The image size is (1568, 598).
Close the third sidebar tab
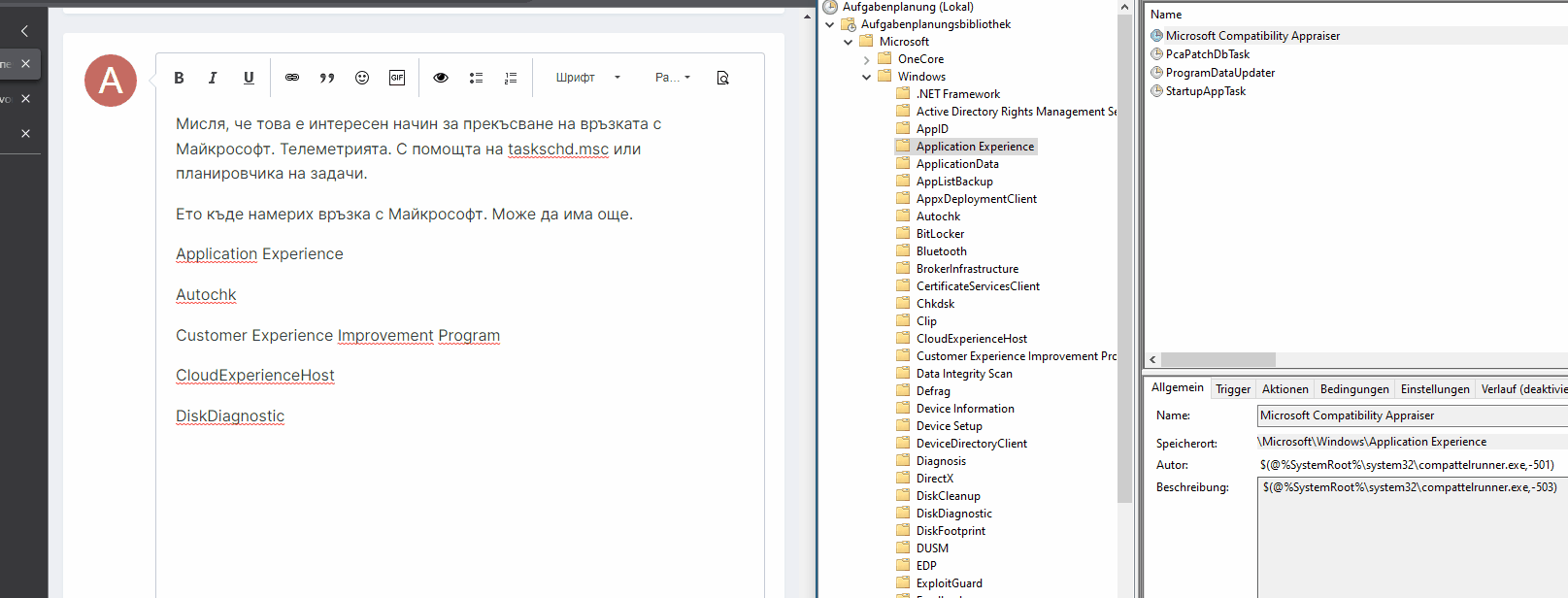click(x=25, y=133)
